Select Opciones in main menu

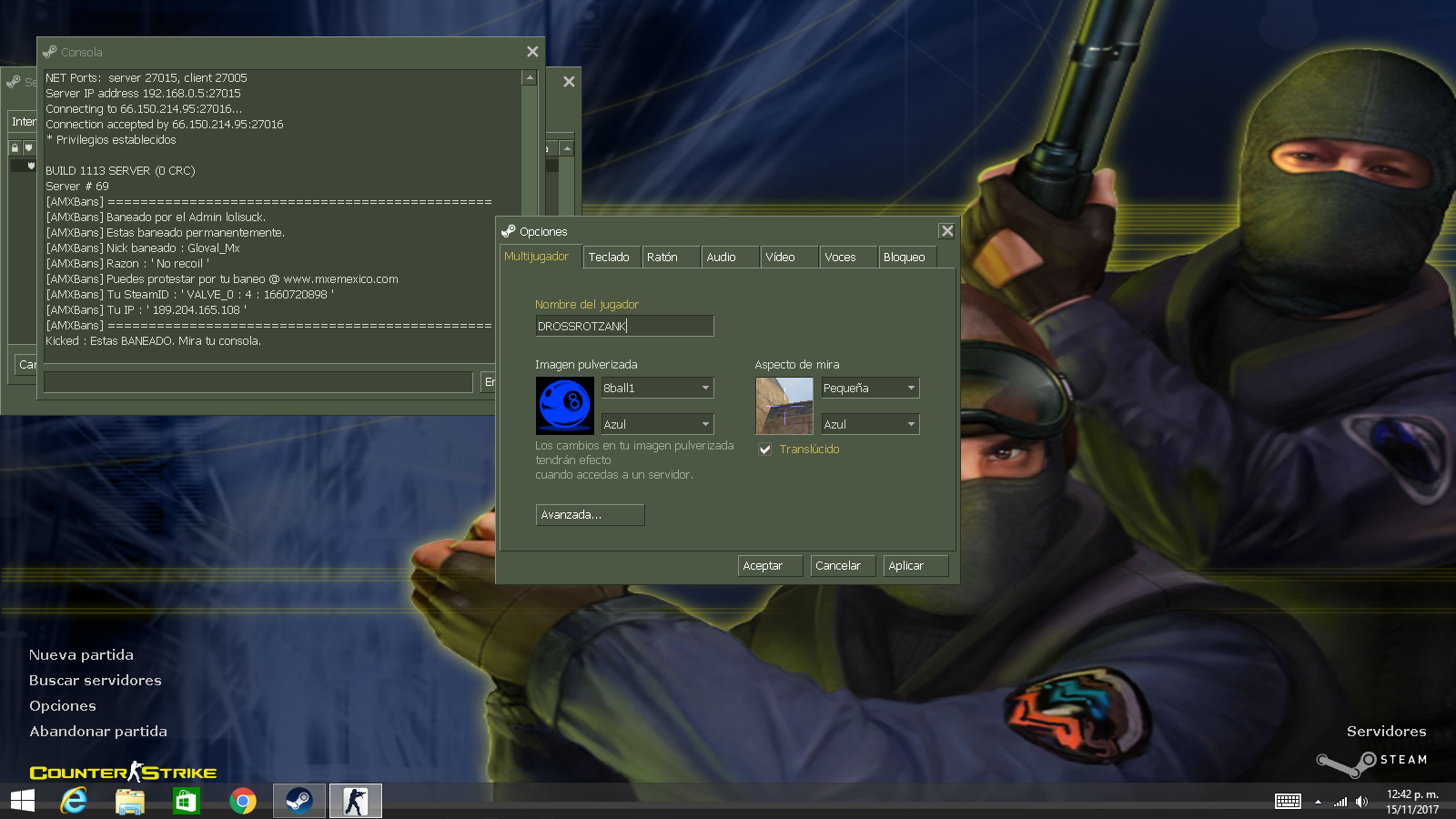pos(62,706)
